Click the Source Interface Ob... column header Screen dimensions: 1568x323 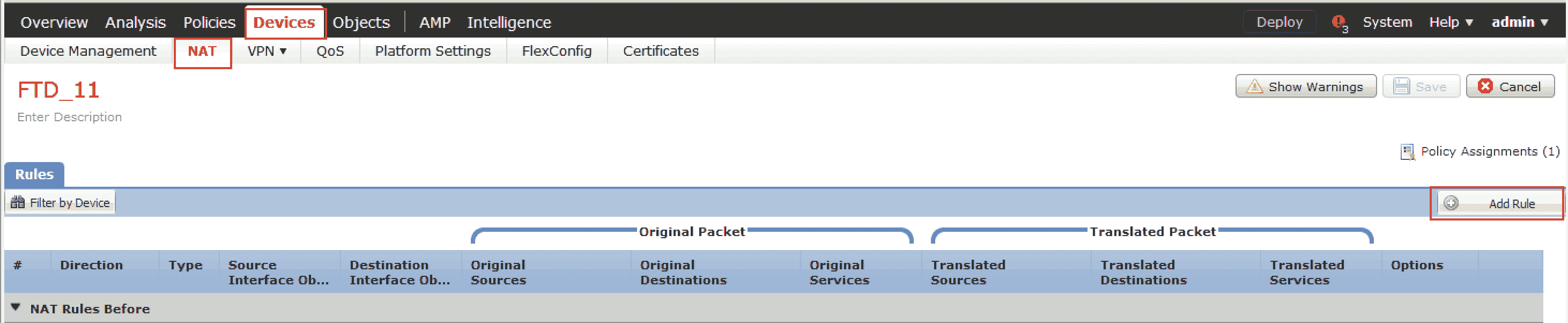coord(278,273)
